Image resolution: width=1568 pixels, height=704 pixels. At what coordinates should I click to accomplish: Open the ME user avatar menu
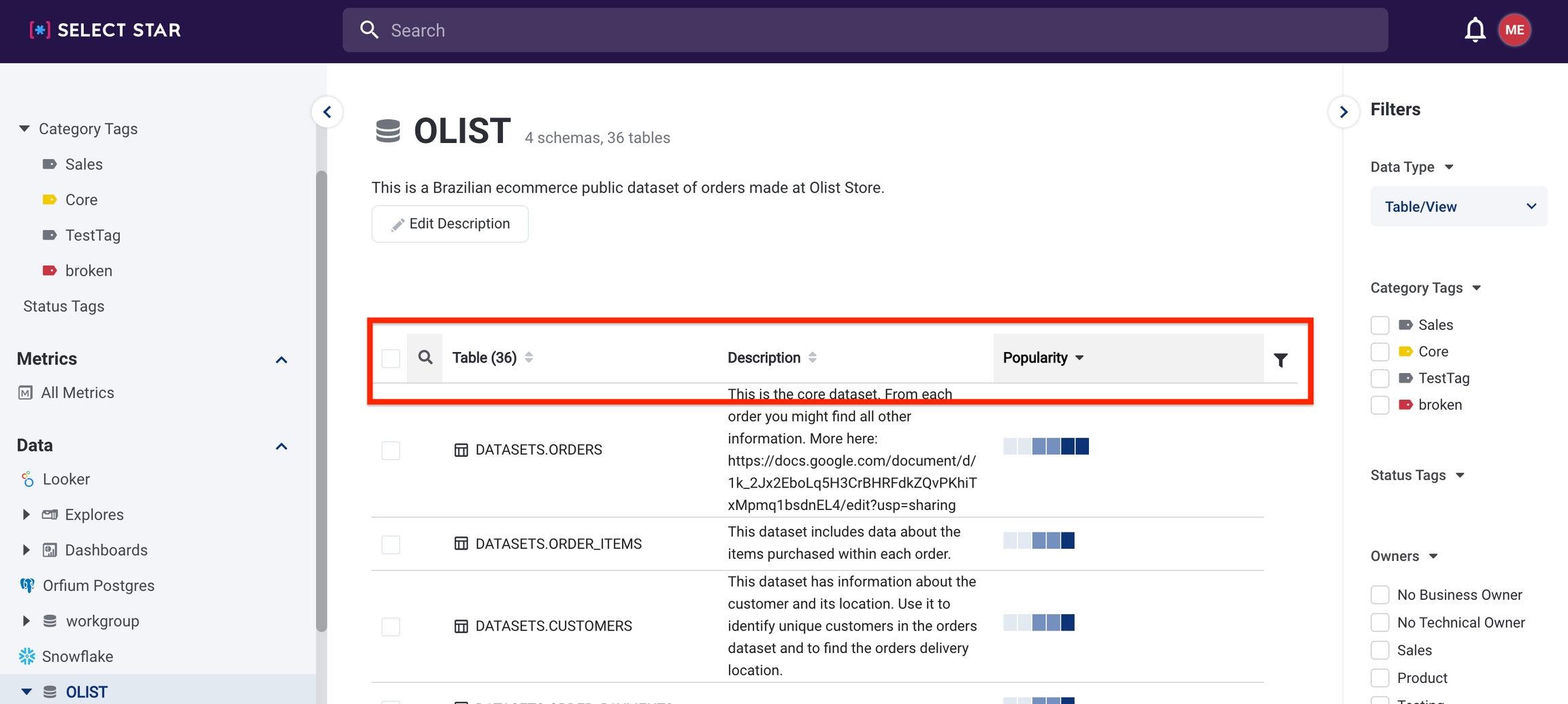1514,30
